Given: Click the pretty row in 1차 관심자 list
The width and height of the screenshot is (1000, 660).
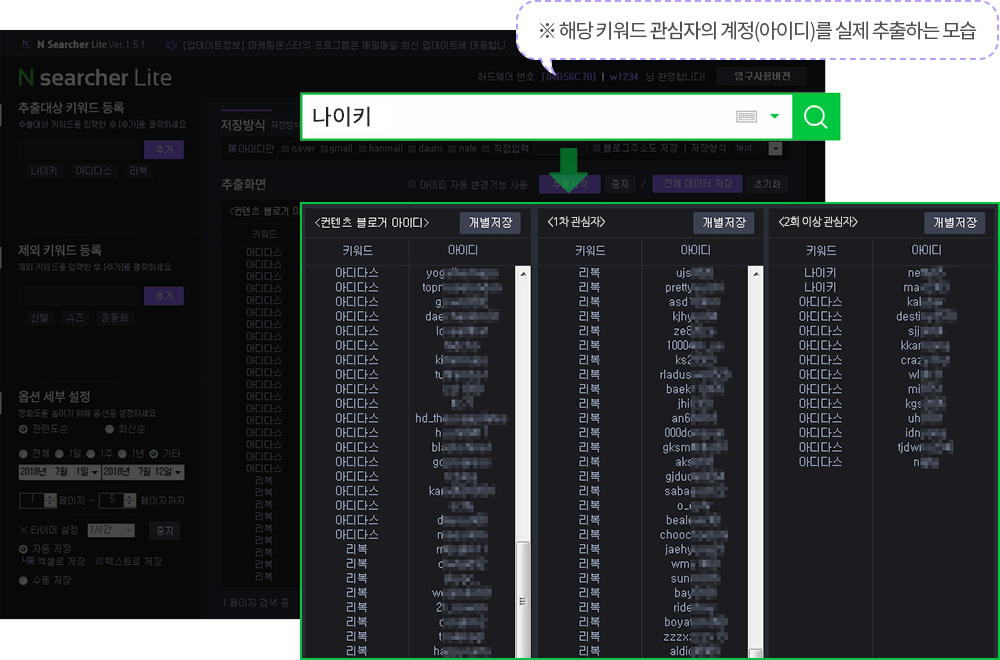Looking at the screenshot, I should (644, 288).
